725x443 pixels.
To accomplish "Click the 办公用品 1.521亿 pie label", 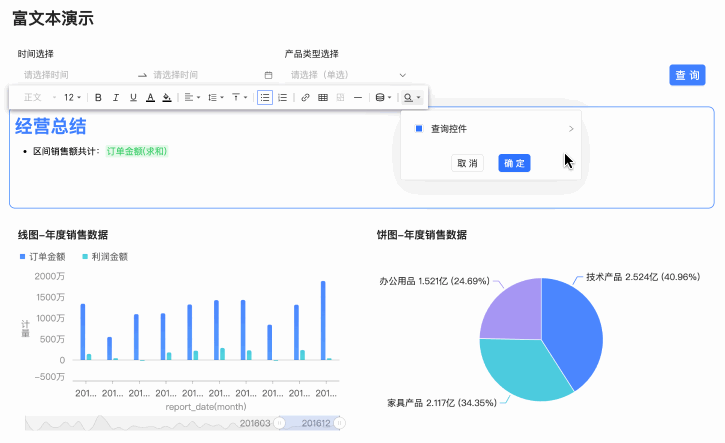I will point(434,281).
